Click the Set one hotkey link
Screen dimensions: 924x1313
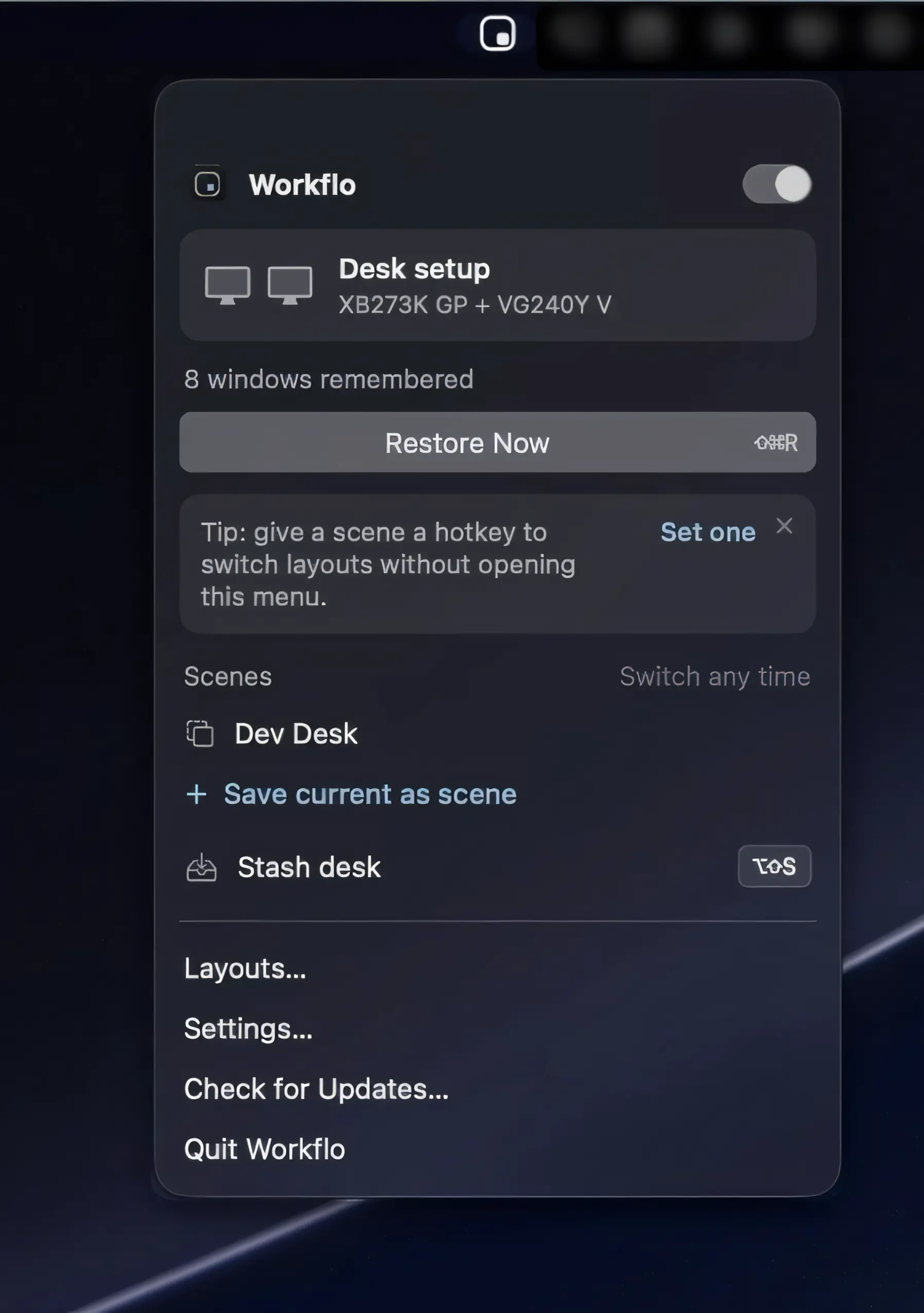click(x=708, y=532)
